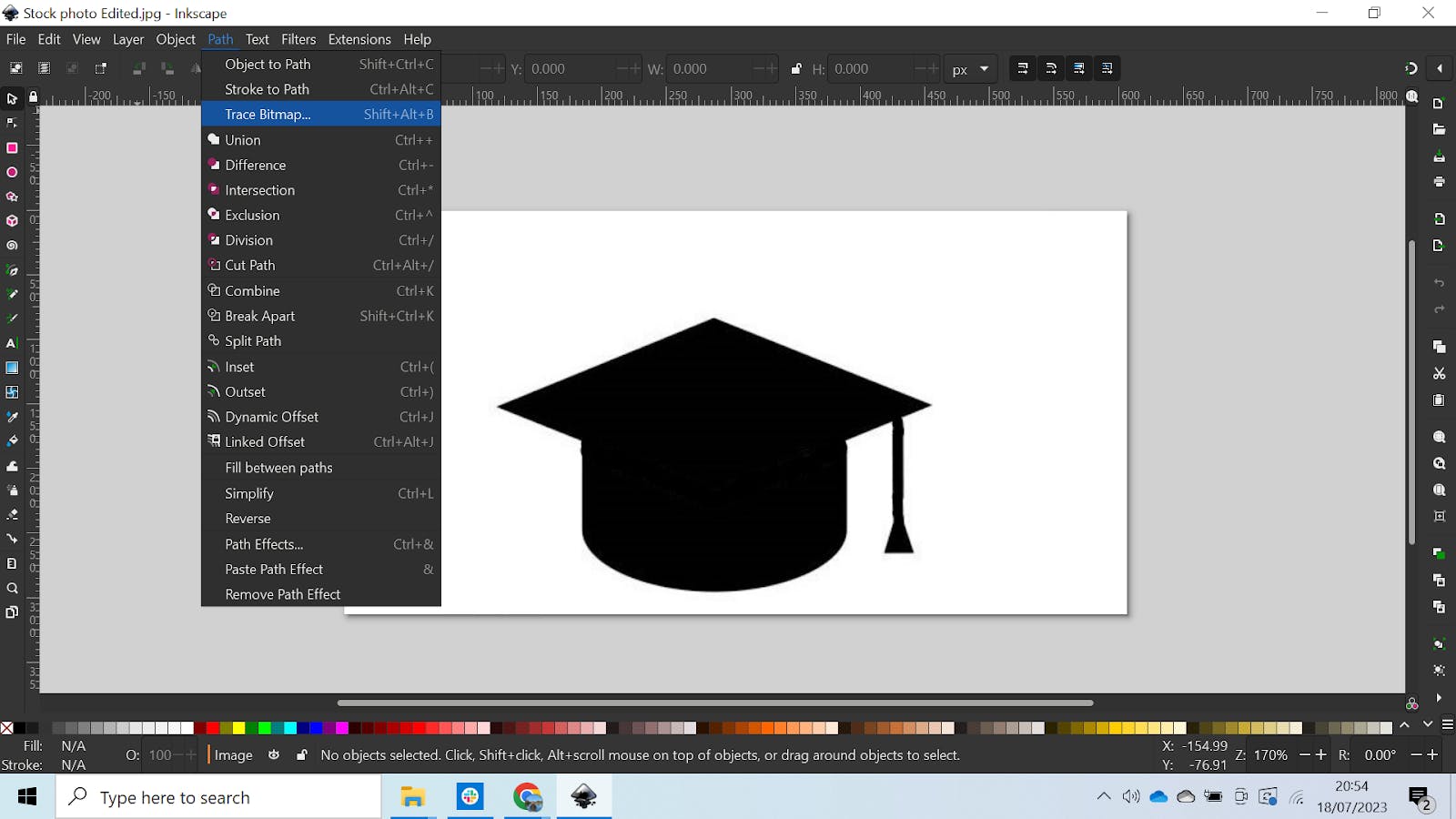Open the px units dropdown
The image size is (1456, 819).
pyautogui.click(x=970, y=69)
